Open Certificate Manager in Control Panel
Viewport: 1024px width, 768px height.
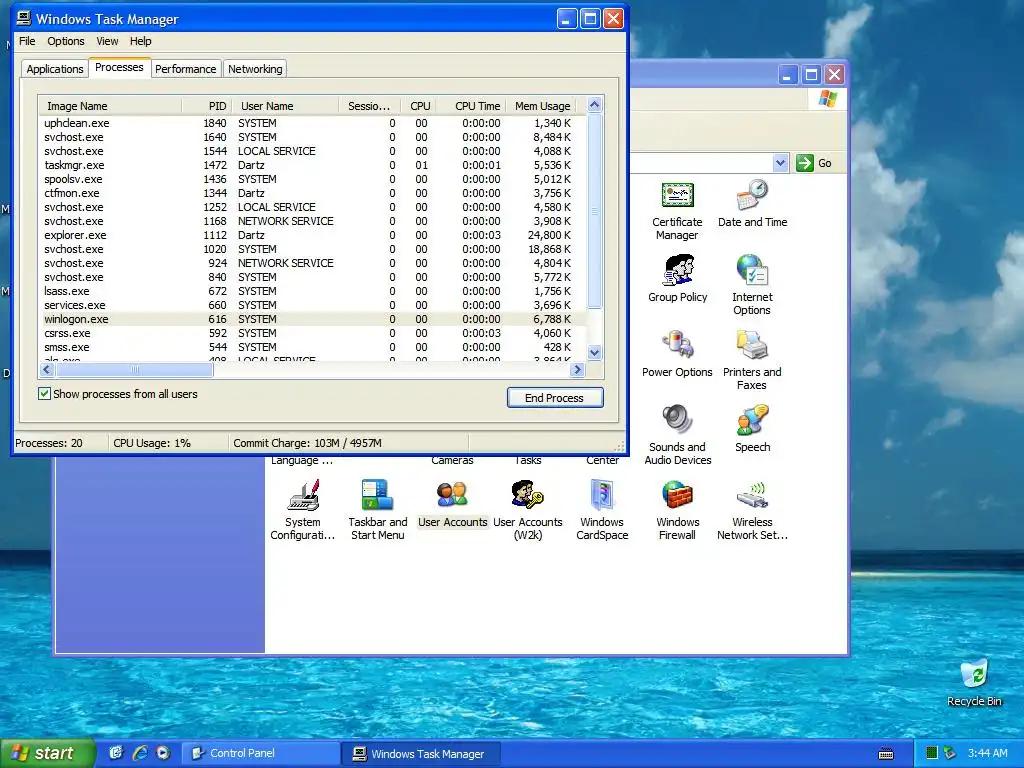[x=677, y=195]
